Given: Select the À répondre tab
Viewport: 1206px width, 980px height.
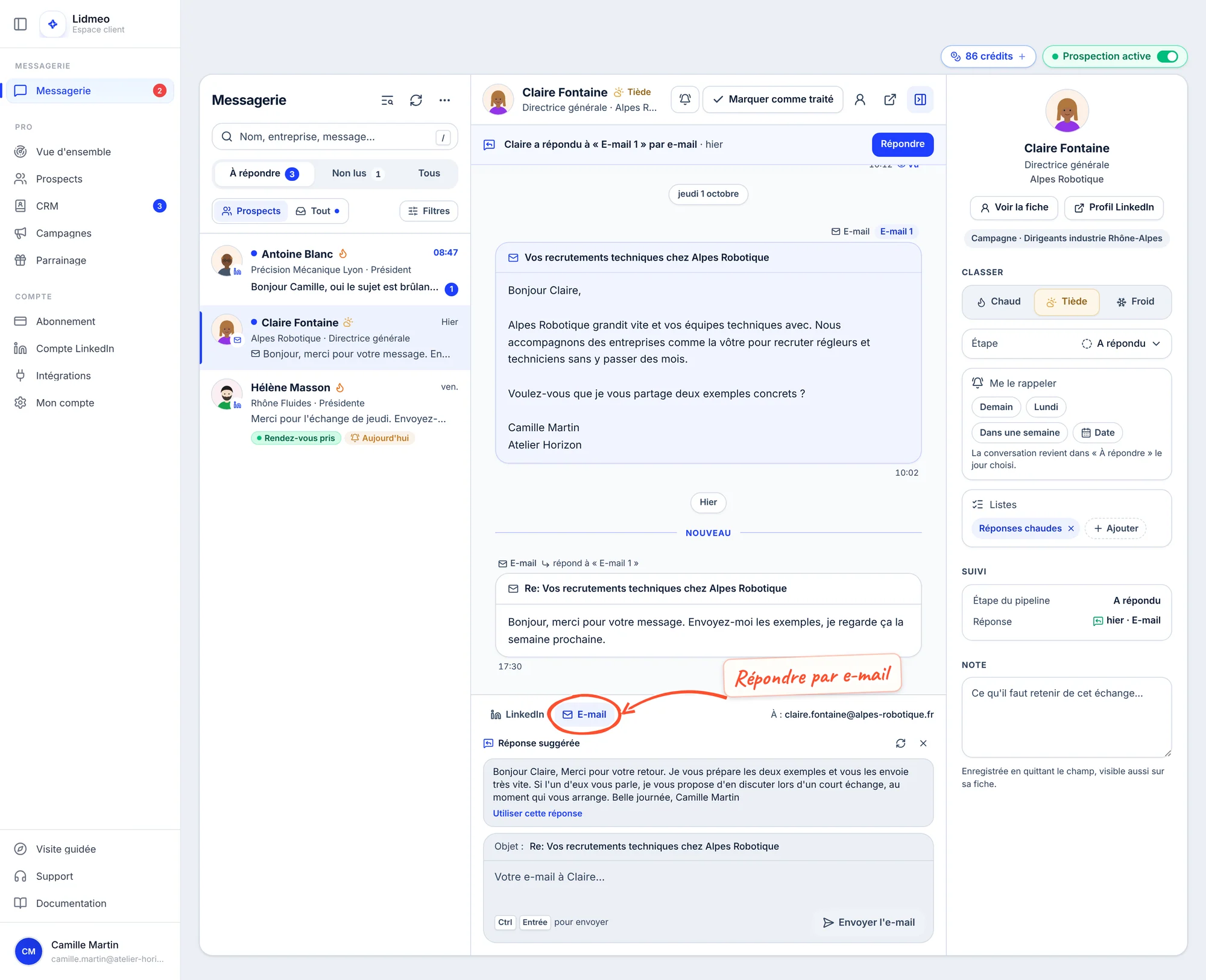Looking at the screenshot, I should click(264, 174).
